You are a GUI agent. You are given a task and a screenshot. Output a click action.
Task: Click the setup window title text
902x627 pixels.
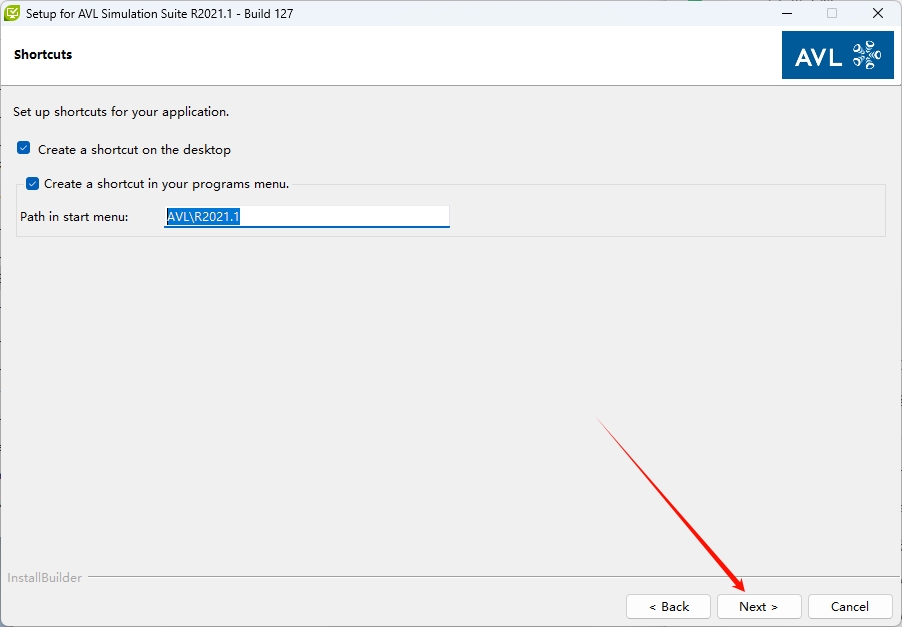[x=160, y=14]
